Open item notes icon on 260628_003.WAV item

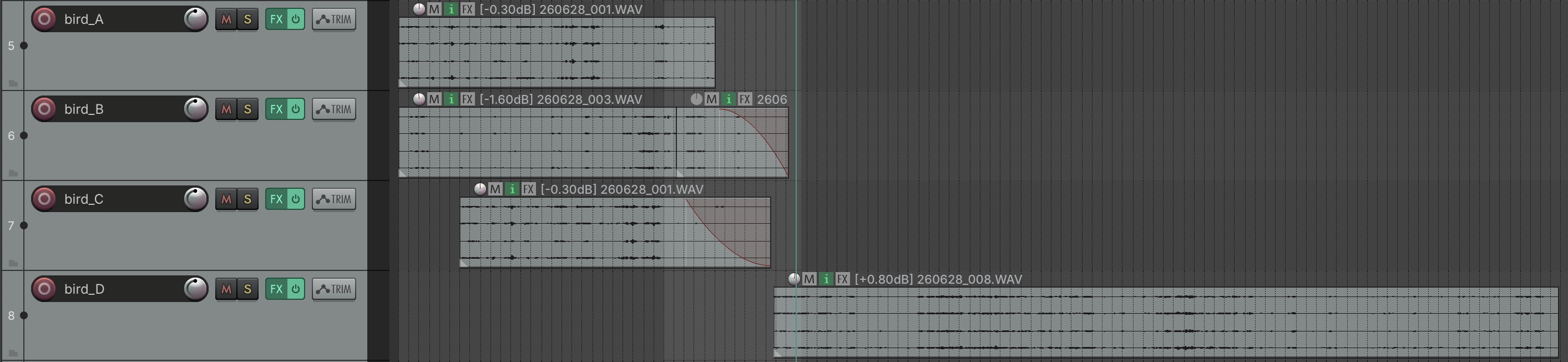click(451, 99)
